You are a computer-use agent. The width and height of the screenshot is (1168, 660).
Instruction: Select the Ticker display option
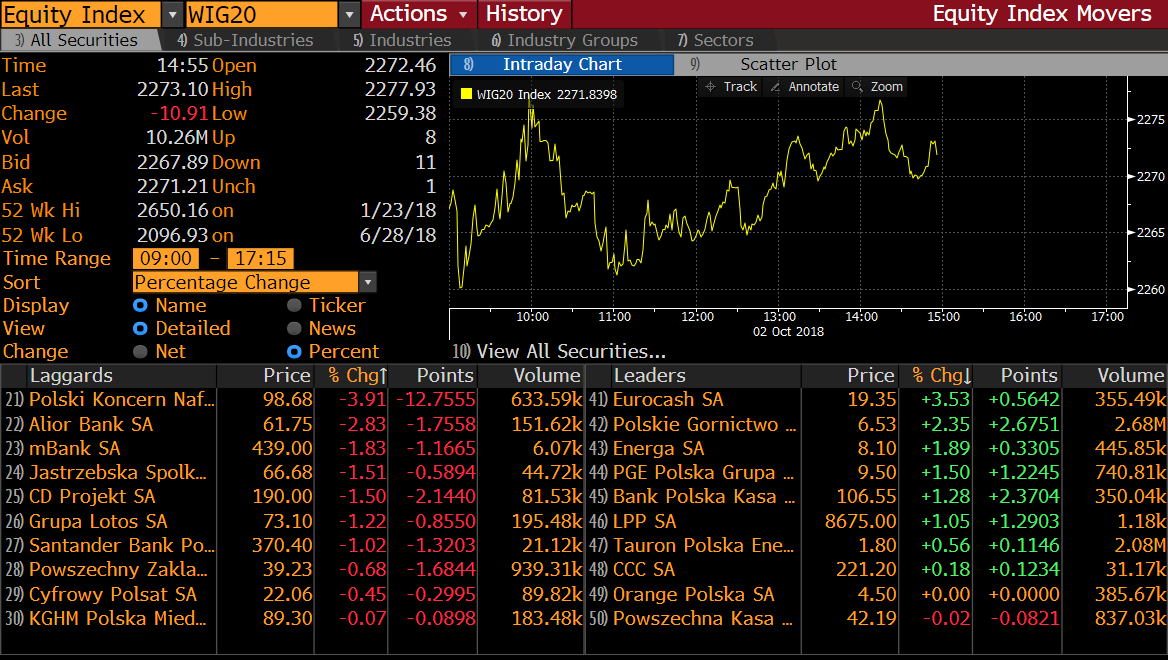click(294, 306)
